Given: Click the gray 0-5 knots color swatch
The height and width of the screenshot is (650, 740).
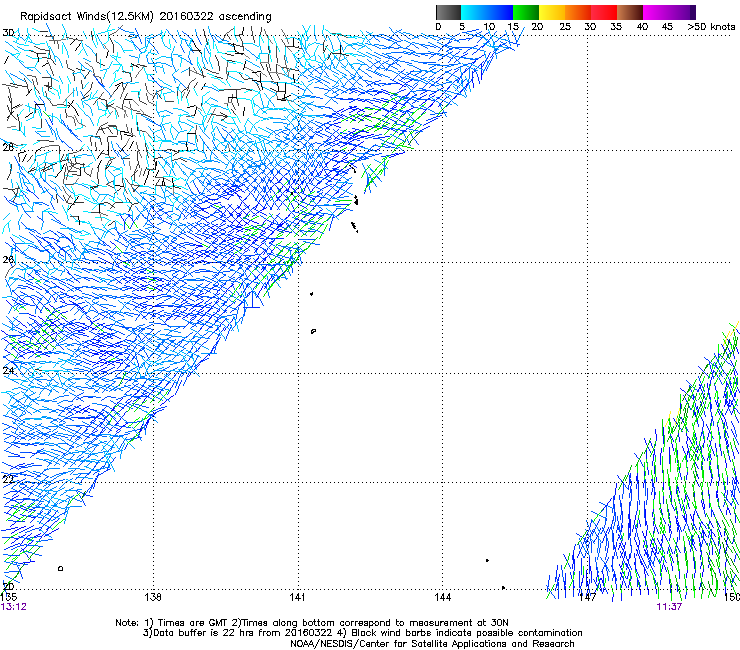Looking at the screenshot, I should 448,12.
